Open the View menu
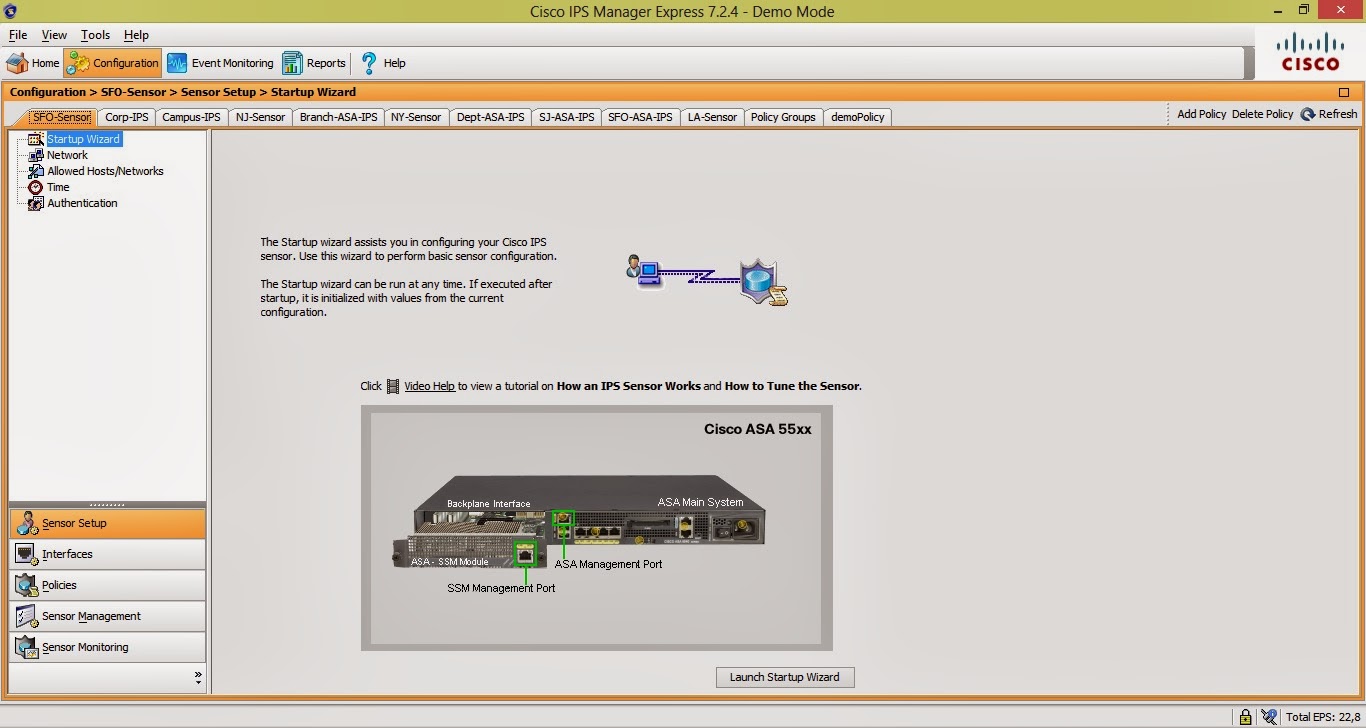 54,35
